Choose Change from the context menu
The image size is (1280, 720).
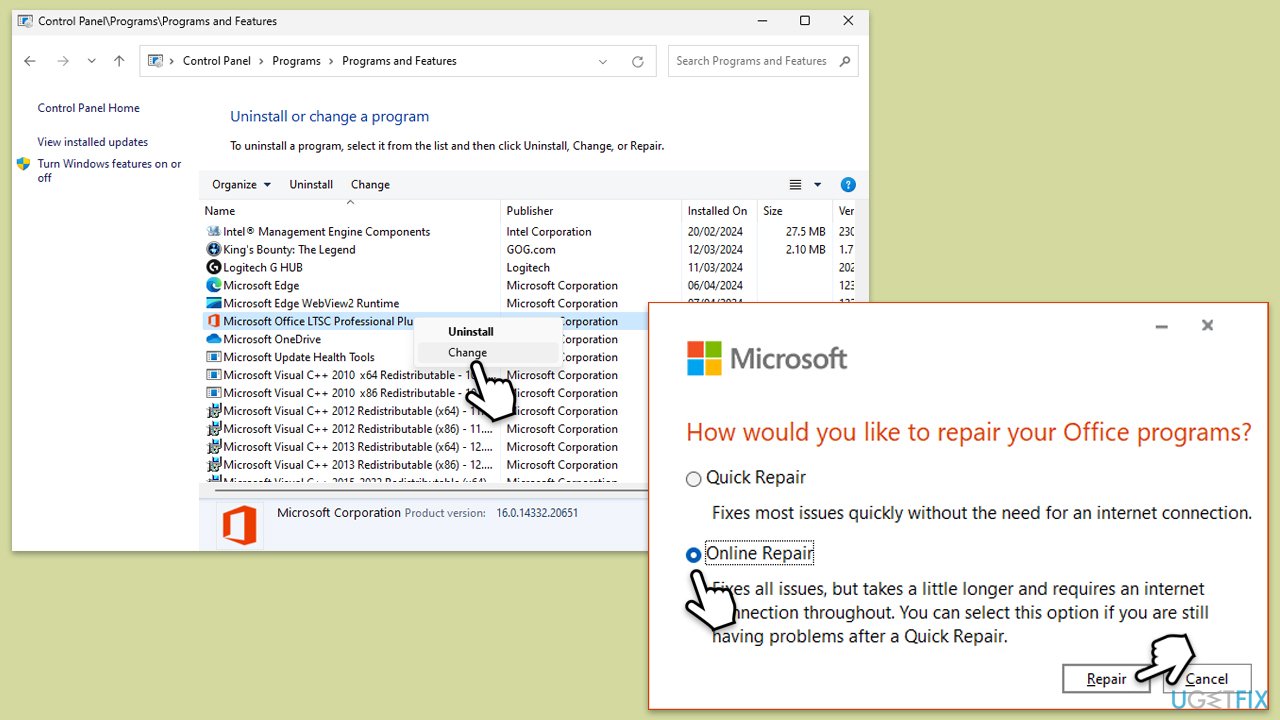(468, 352)
